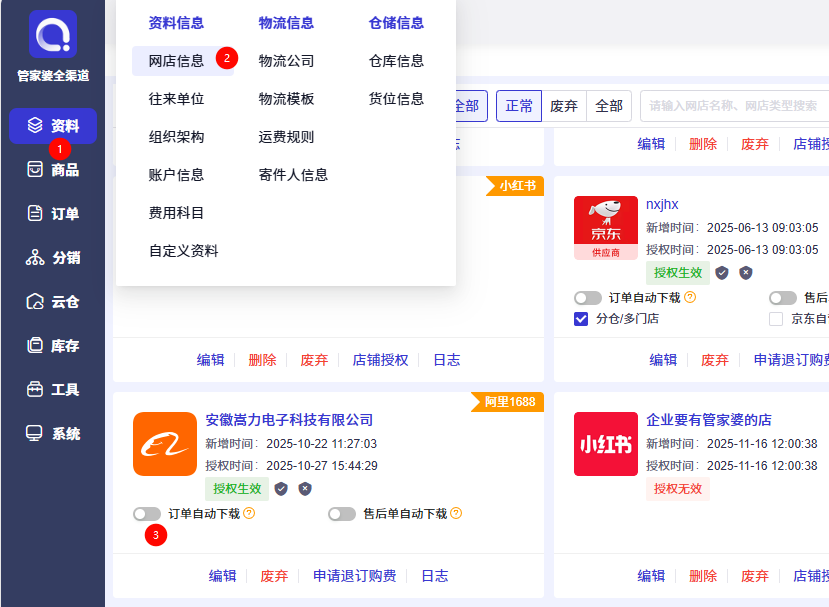Click 删除 in the 小红书 tagged card
This screenshot has width=829, height=607.
click(262, 360)
